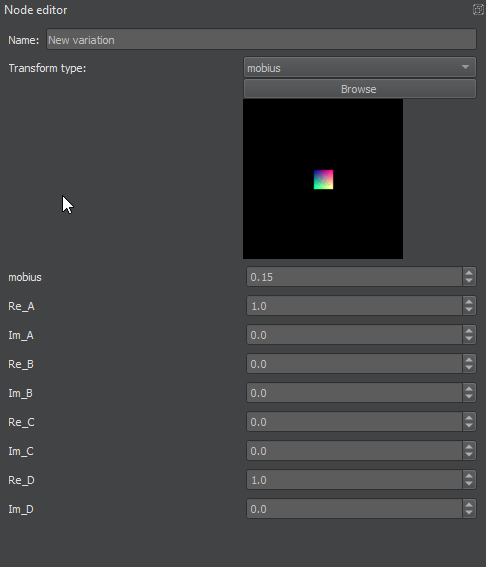
Task: Decrease Re_D with the down arrow
Action: [x=469, y=484]
